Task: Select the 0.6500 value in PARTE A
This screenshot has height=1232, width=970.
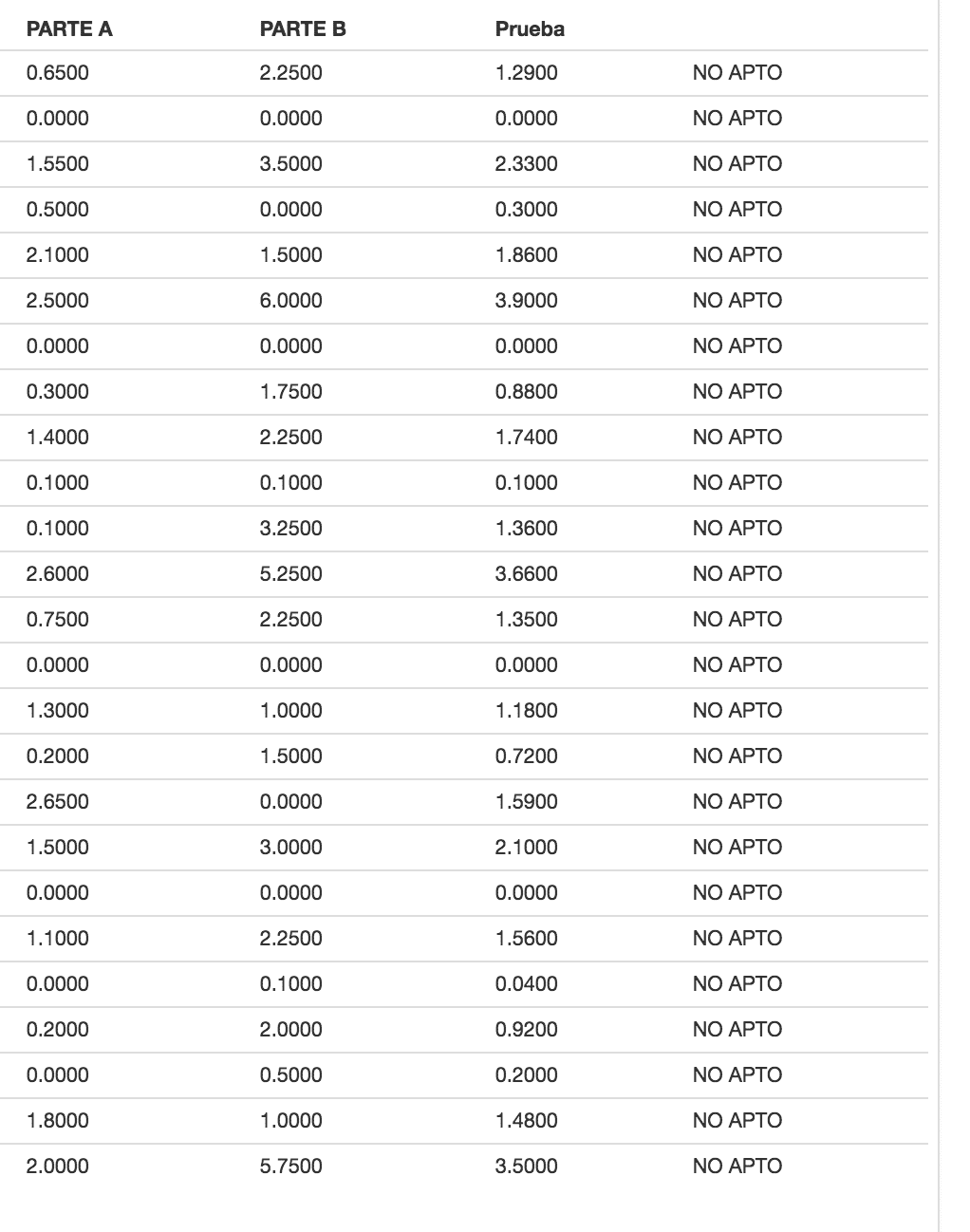Action: (58, 73)
